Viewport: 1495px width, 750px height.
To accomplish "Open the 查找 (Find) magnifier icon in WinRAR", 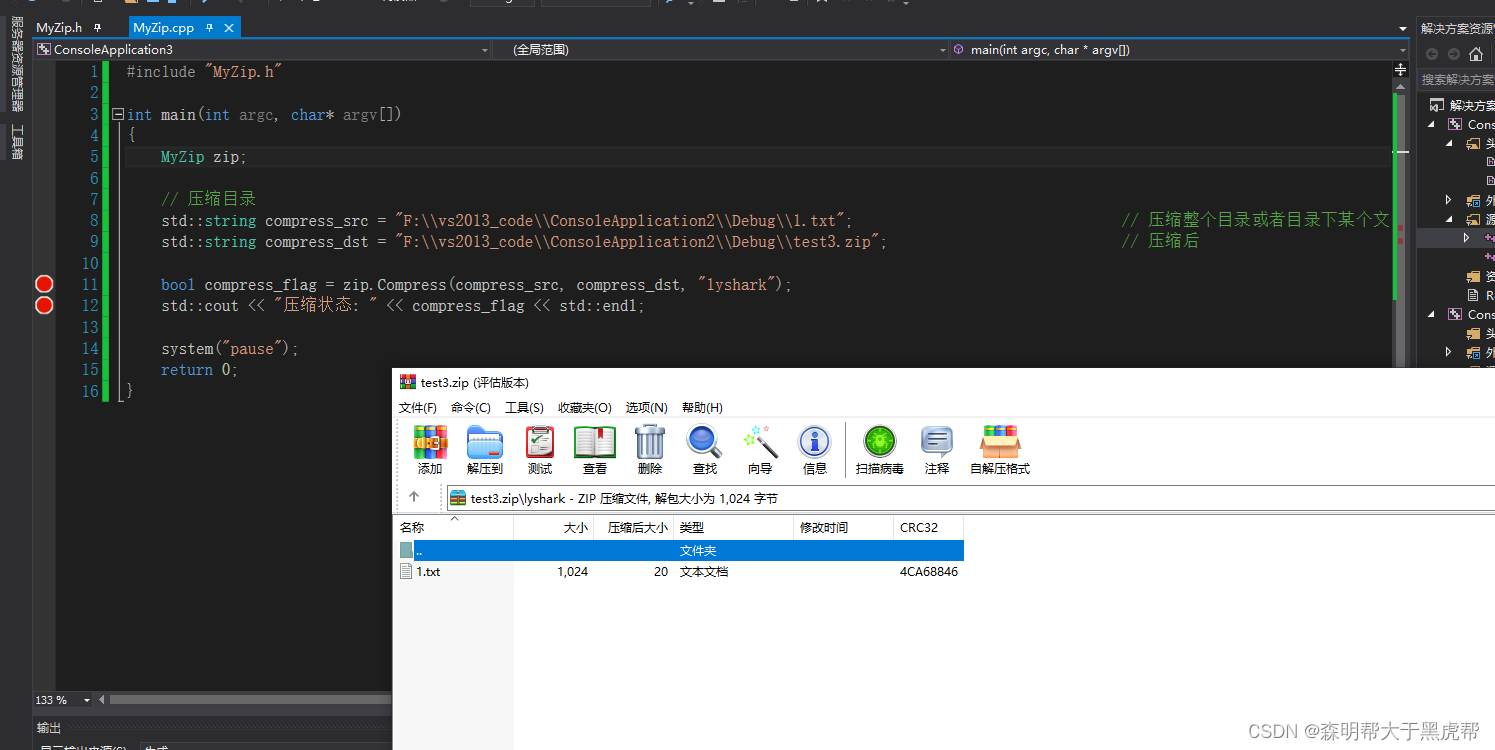I will click(705, 441).
